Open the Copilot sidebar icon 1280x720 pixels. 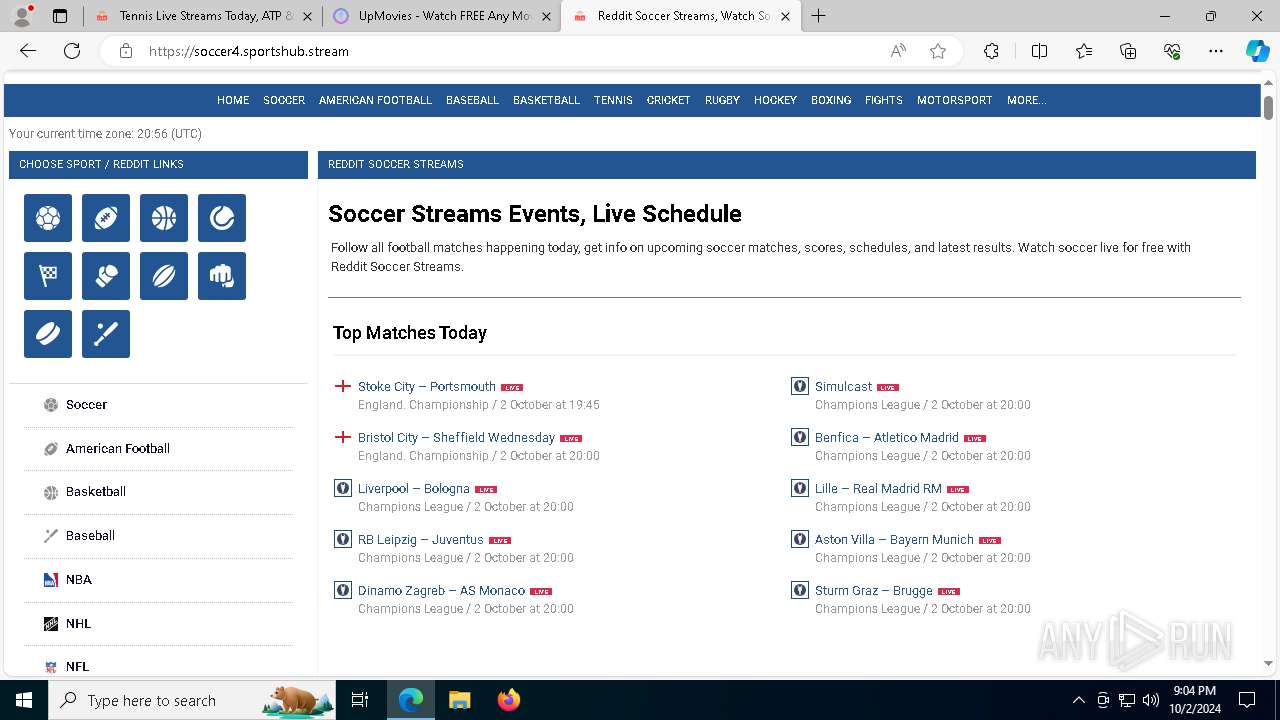click(1257, 51)
